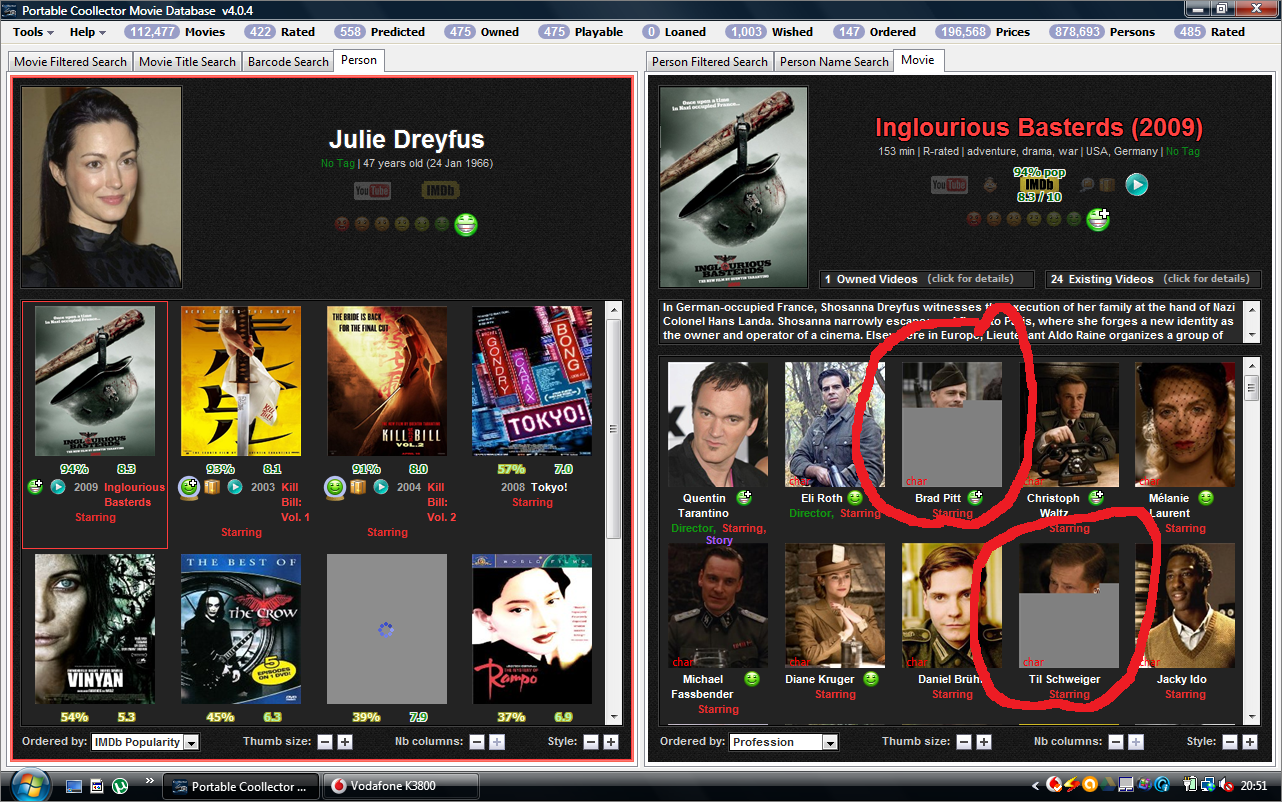Click the 147 Ordered counter
Screen dimensions: 1282x802
(875, 32)
